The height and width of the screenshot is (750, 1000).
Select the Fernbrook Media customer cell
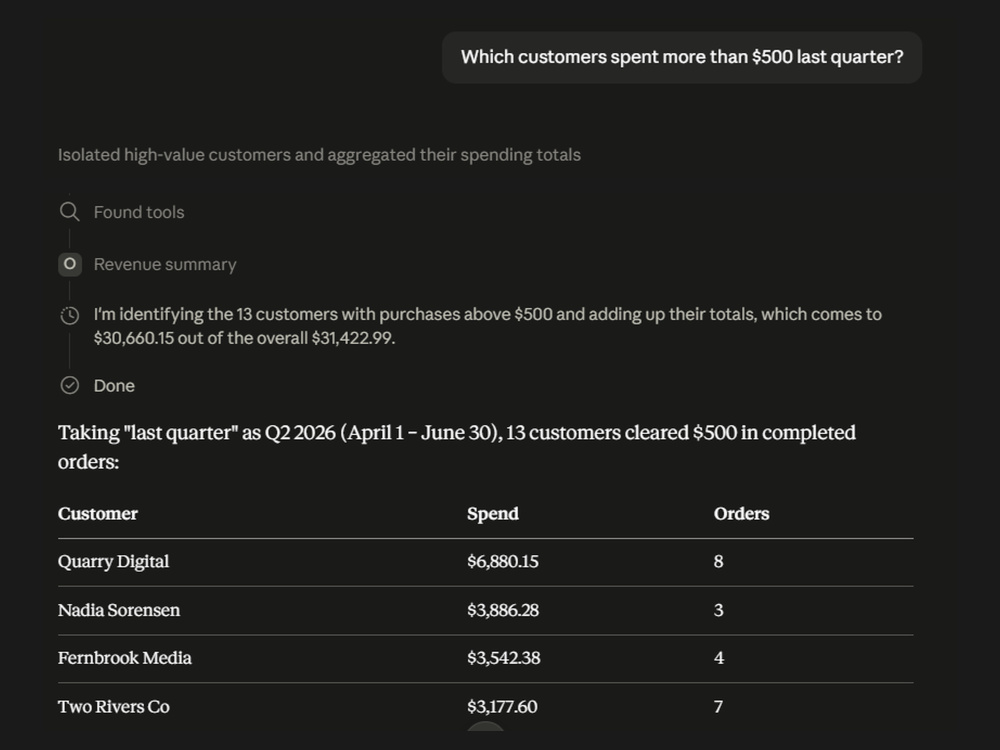pos(125,658)
